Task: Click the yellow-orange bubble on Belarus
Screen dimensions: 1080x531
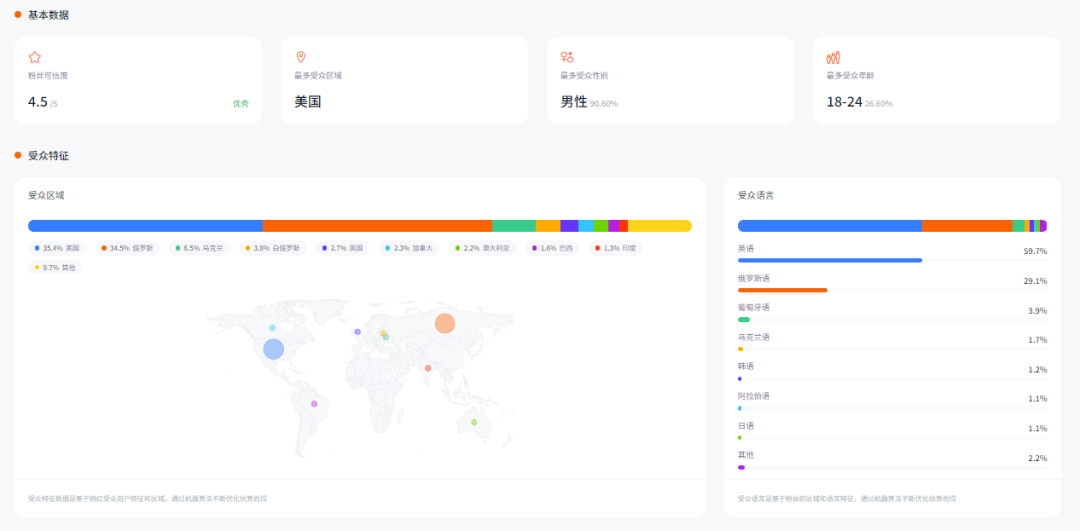Action: point(383,333)
